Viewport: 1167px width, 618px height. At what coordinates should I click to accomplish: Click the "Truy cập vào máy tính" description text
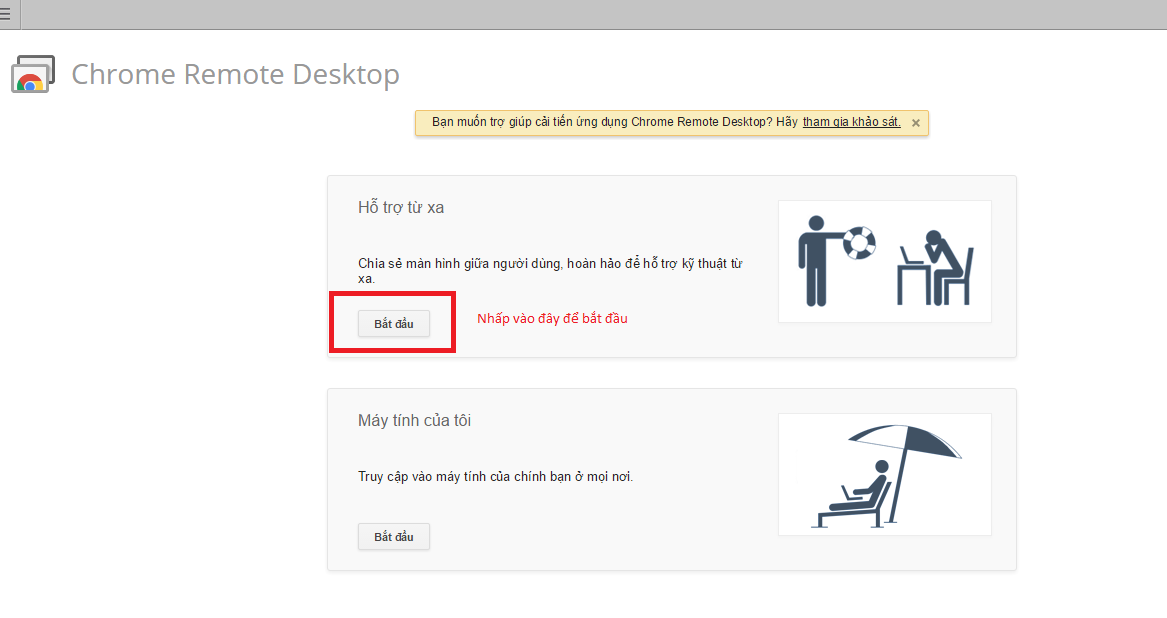click(496, 477)
